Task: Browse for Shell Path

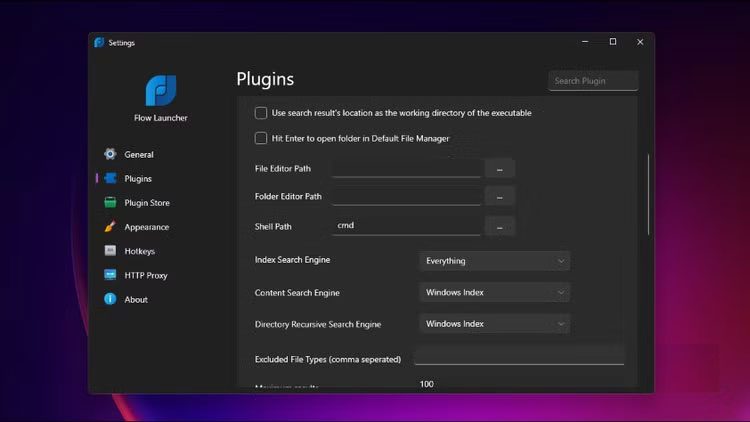Action: click(499, 226)
